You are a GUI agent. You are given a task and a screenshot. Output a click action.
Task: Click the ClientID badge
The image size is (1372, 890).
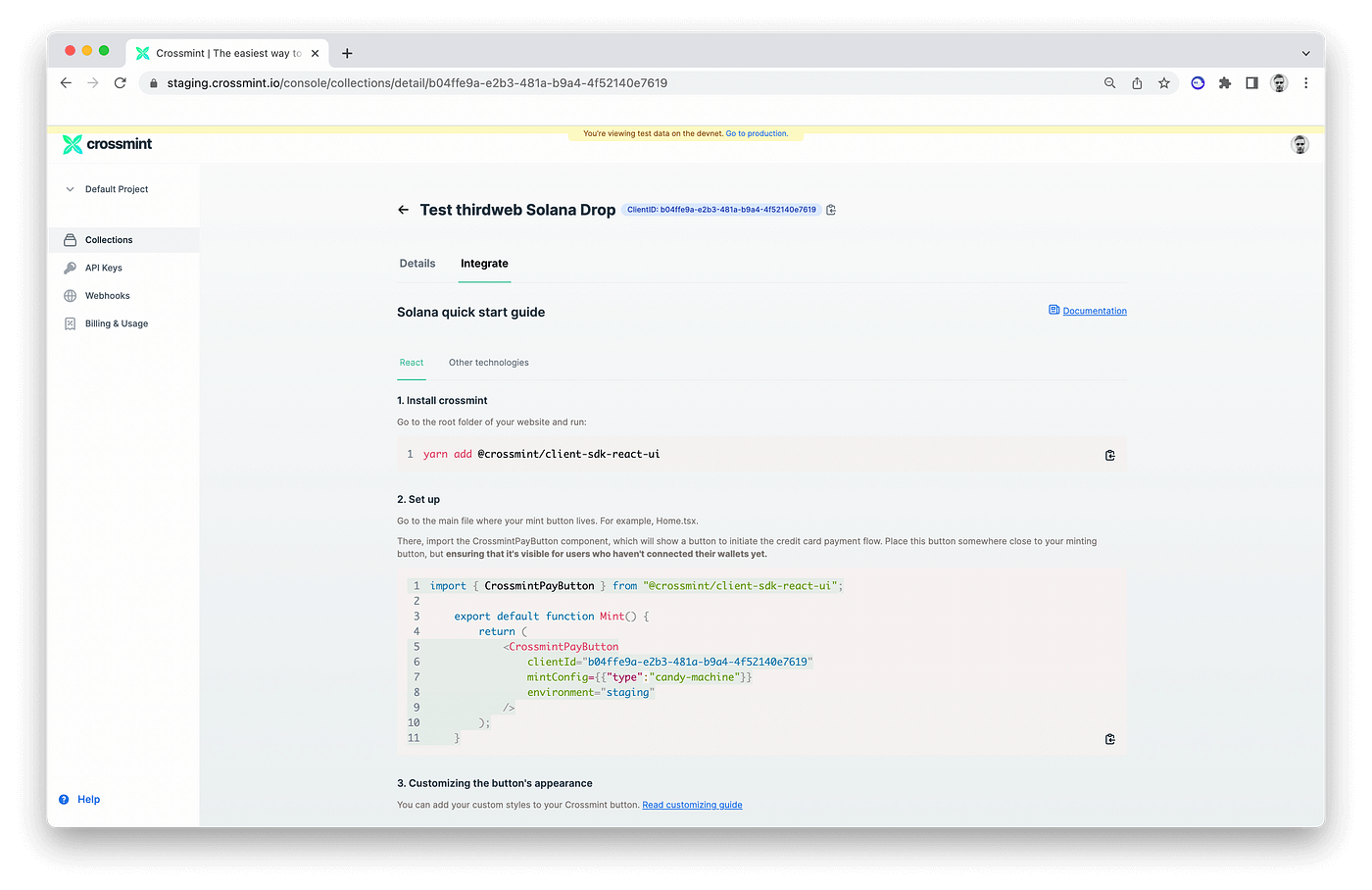[x=721, y=210]
